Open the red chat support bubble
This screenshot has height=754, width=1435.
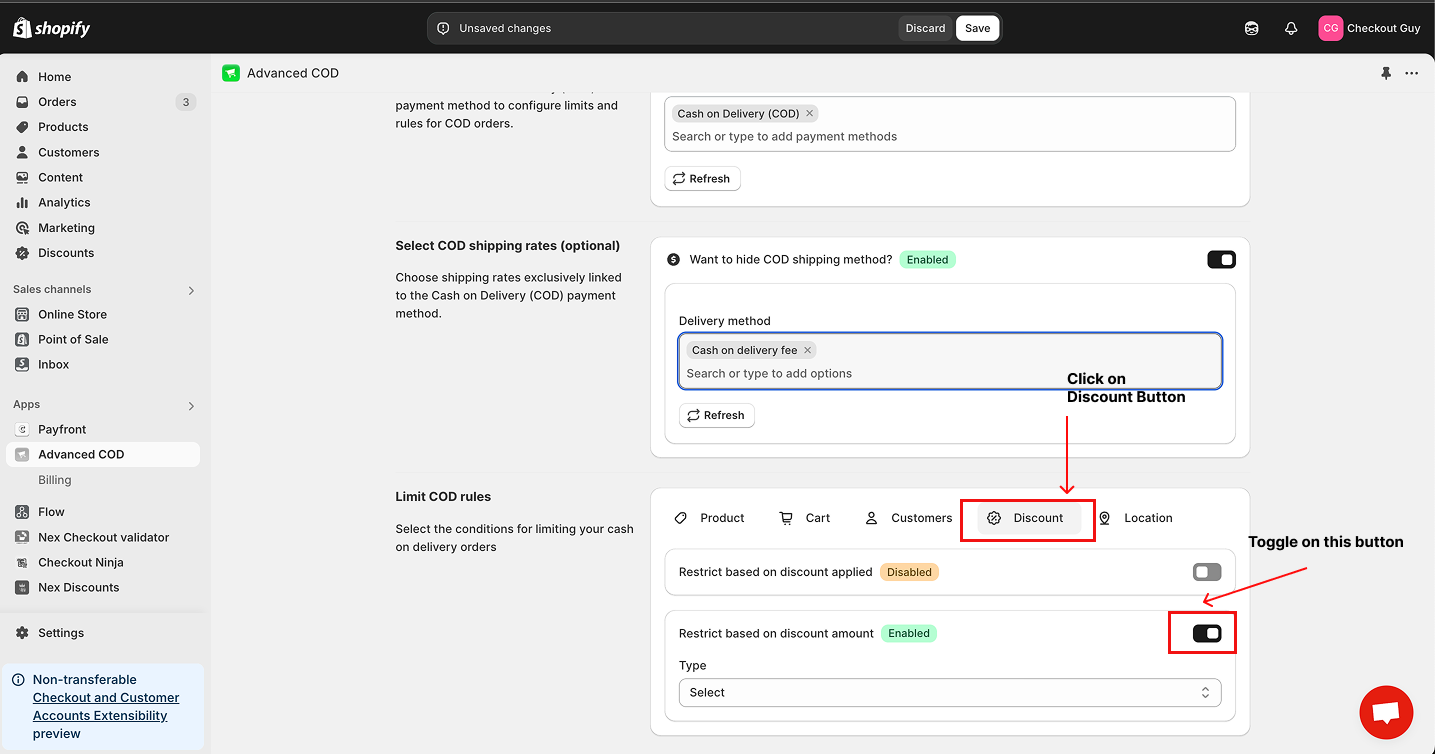1386,713
